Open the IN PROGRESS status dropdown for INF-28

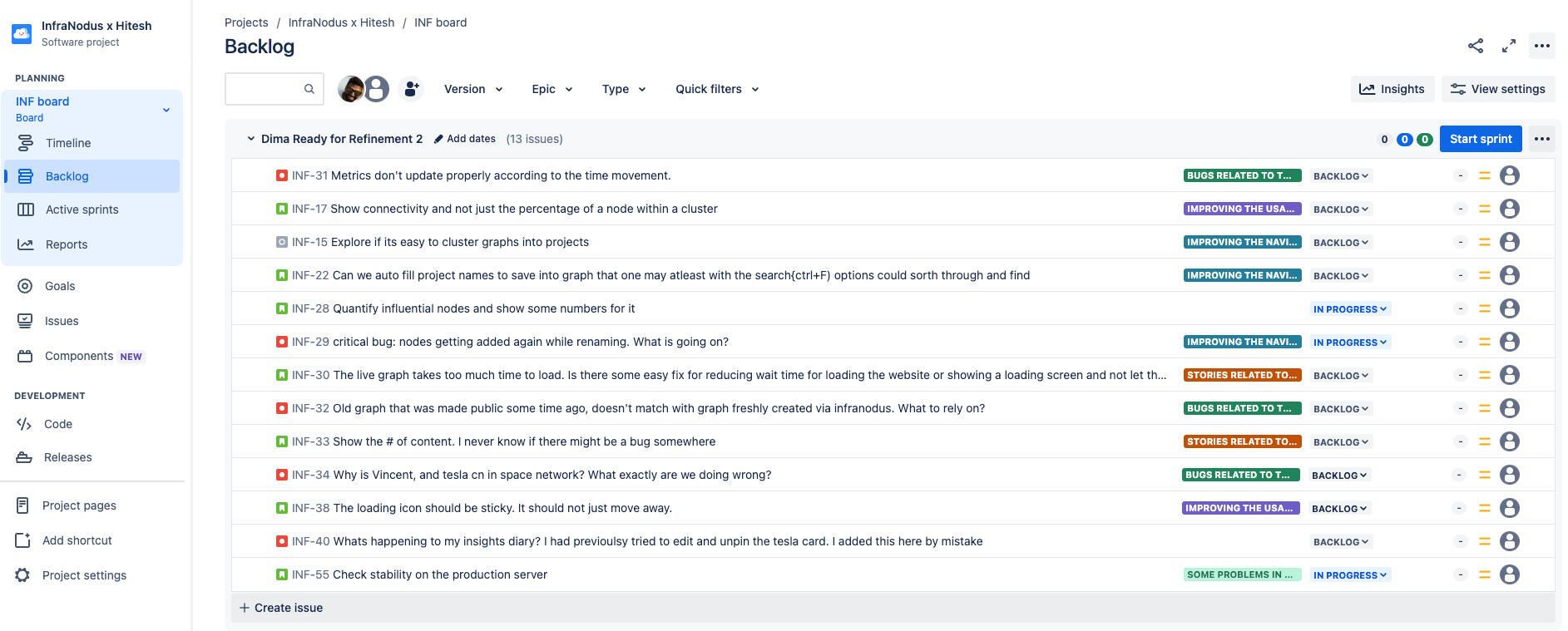[1349, 308]
